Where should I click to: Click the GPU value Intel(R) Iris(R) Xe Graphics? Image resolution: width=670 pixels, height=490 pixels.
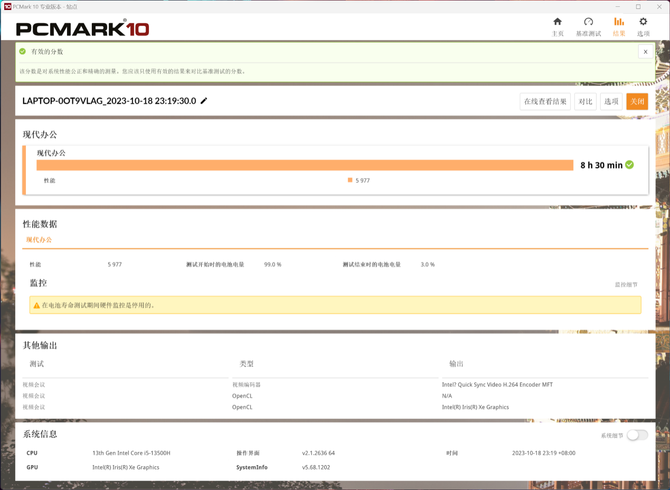pos(126,467)
